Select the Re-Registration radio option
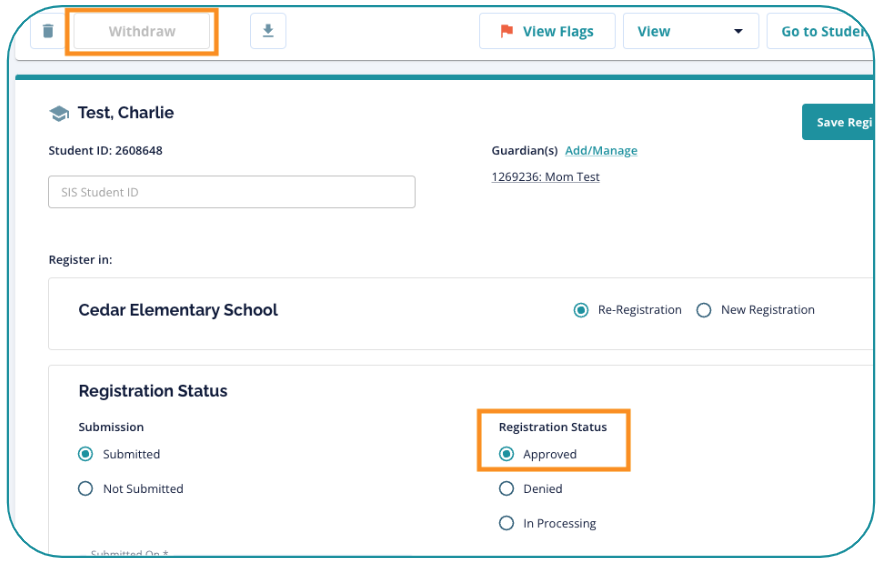Viewport: 883px width, 566px height. point(581,310)
